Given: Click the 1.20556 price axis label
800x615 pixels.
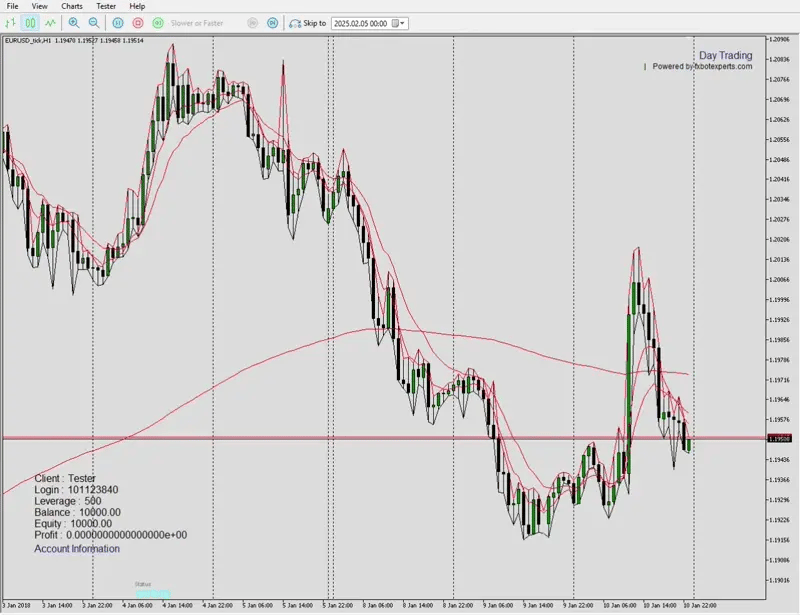Looking at the screenshot, I should [779, 139].
